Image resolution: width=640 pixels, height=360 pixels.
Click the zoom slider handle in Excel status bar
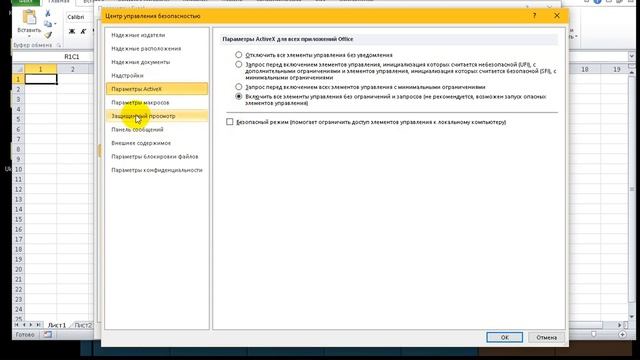(x=594, y=334)
